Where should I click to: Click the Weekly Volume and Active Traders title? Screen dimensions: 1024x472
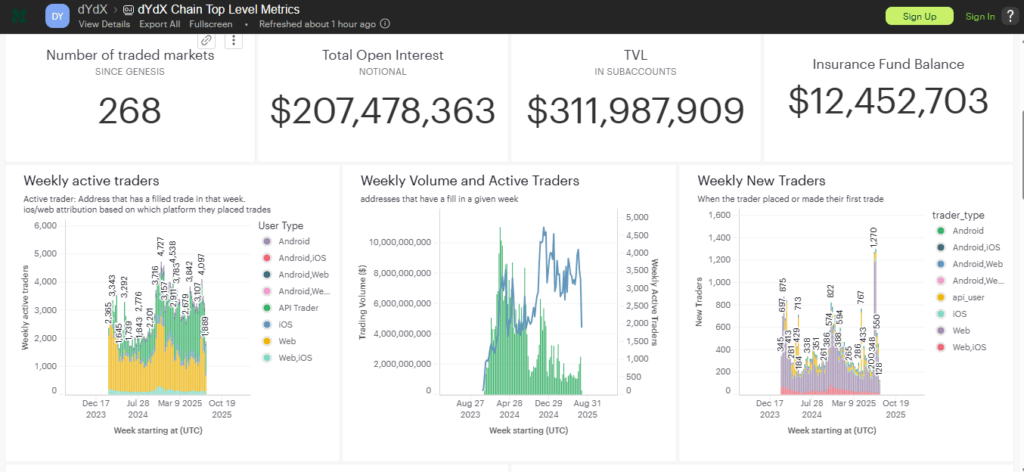(x=470, y=180)
